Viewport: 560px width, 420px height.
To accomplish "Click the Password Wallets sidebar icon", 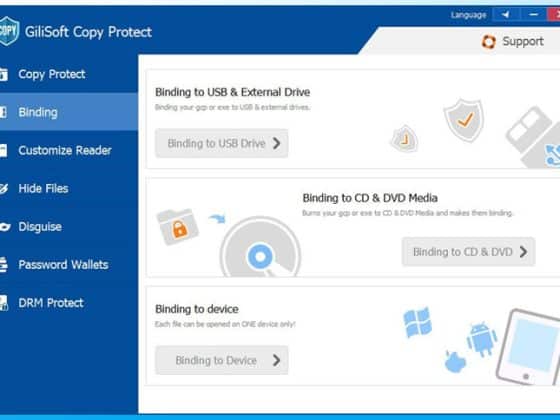I will 4,265.
